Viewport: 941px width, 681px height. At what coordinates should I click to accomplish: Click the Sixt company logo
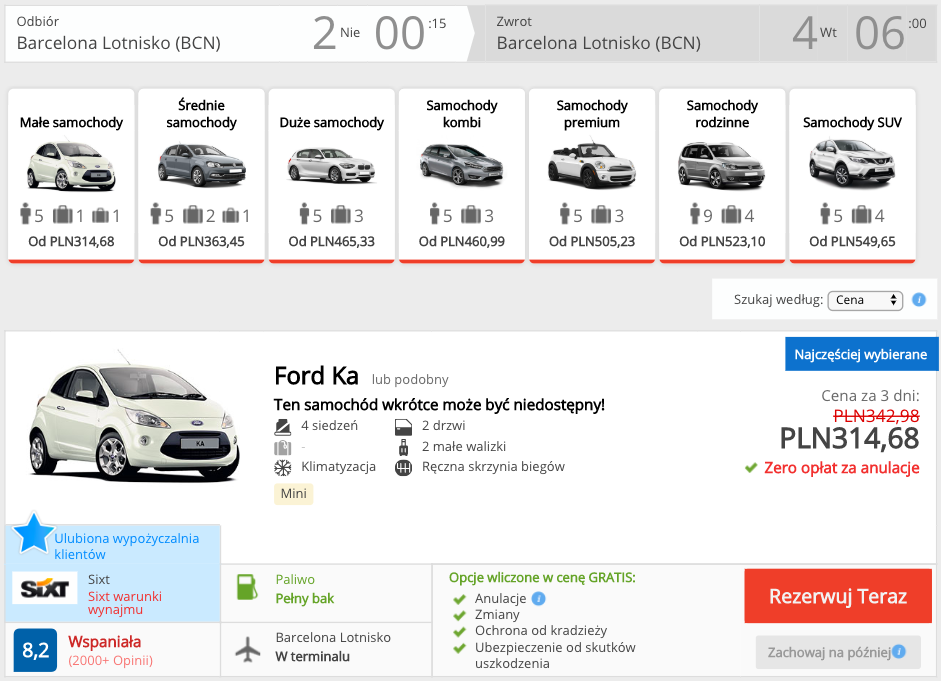coord(45,588)
